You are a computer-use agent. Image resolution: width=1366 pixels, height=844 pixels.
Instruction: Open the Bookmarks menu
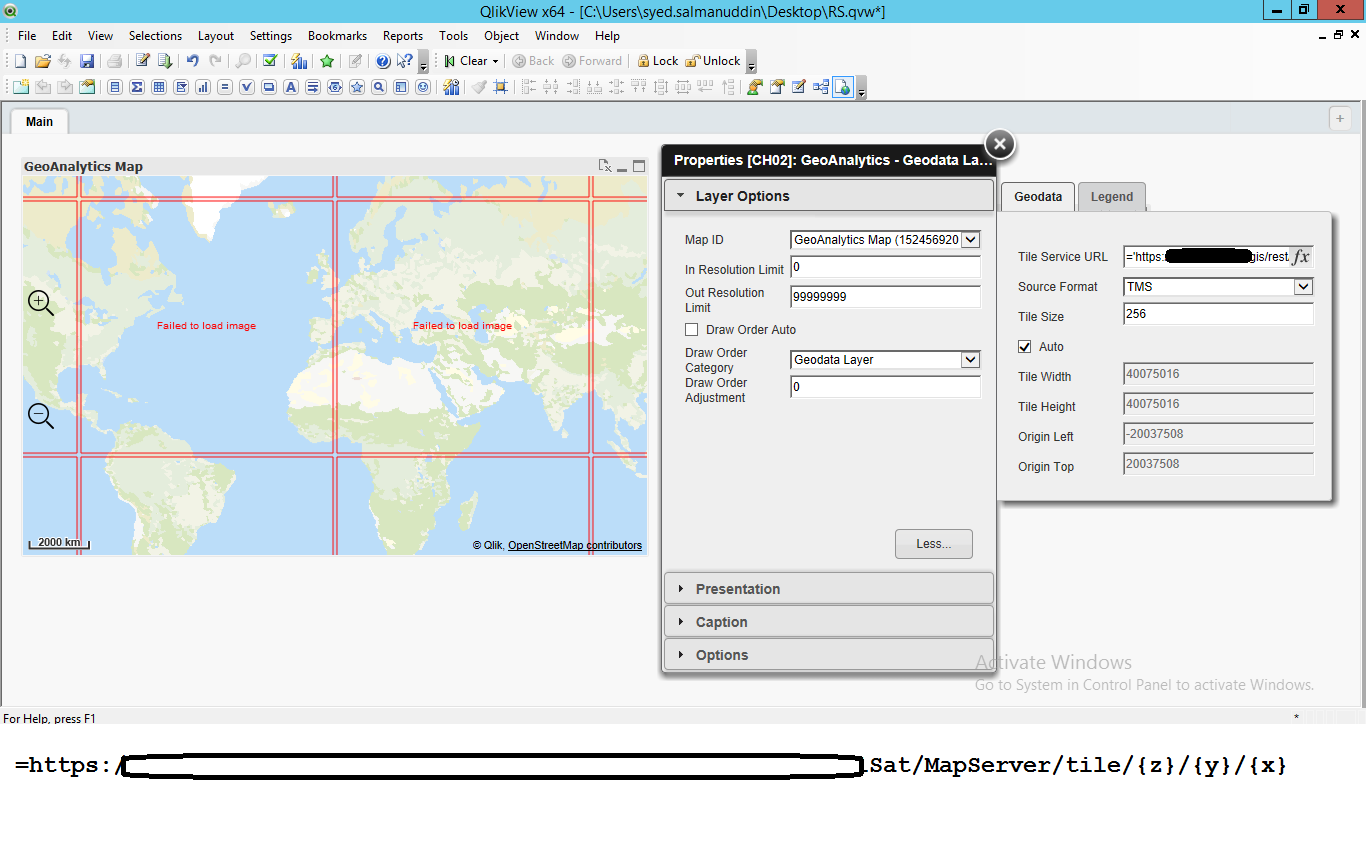(337, 36)
